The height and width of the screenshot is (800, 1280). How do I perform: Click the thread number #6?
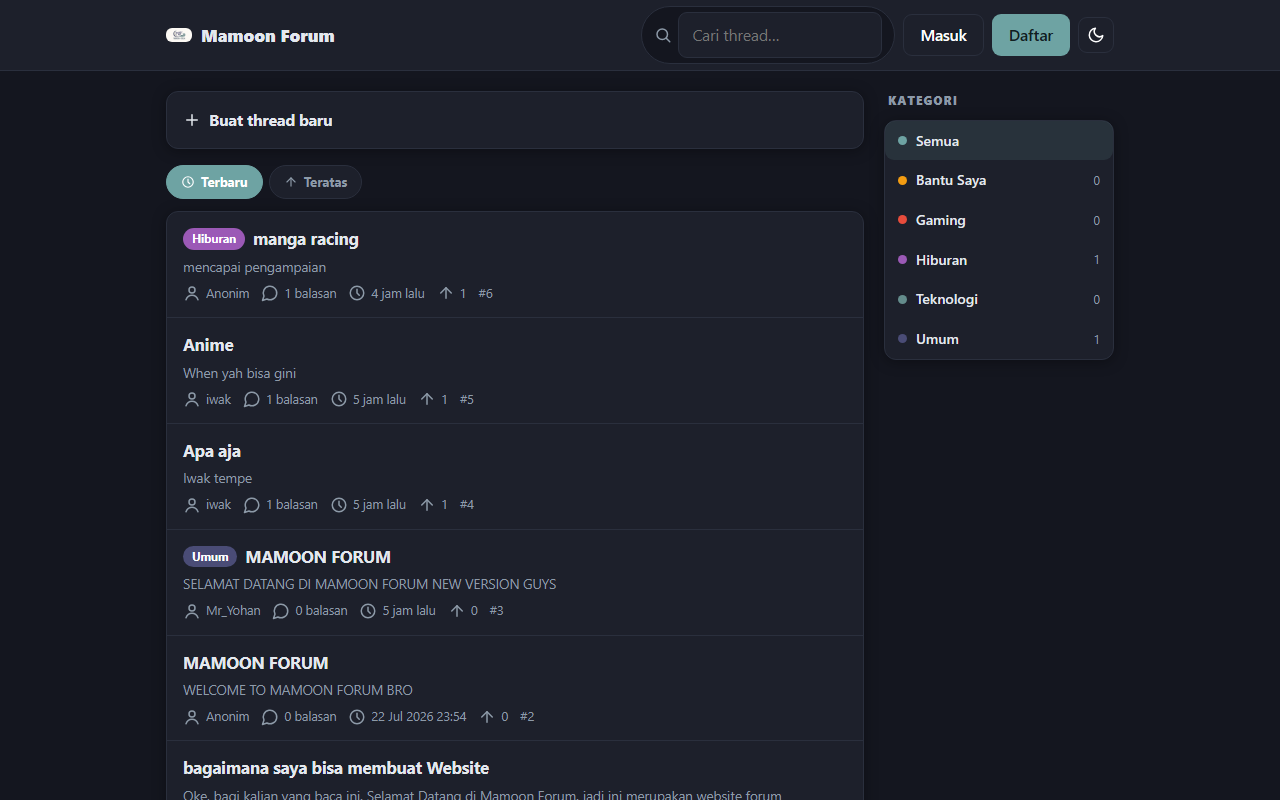486,293
